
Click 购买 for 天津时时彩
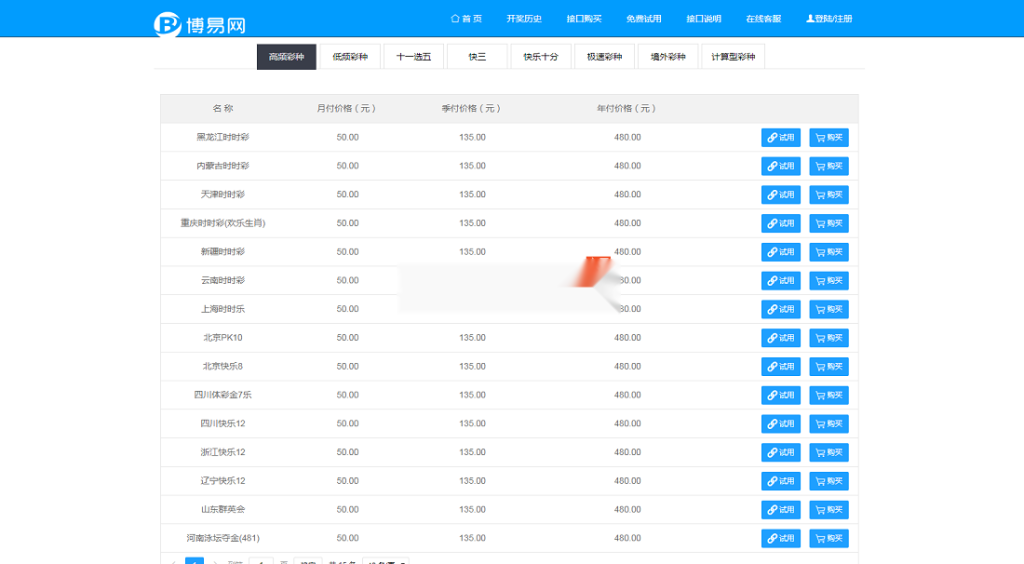(829, 195)
